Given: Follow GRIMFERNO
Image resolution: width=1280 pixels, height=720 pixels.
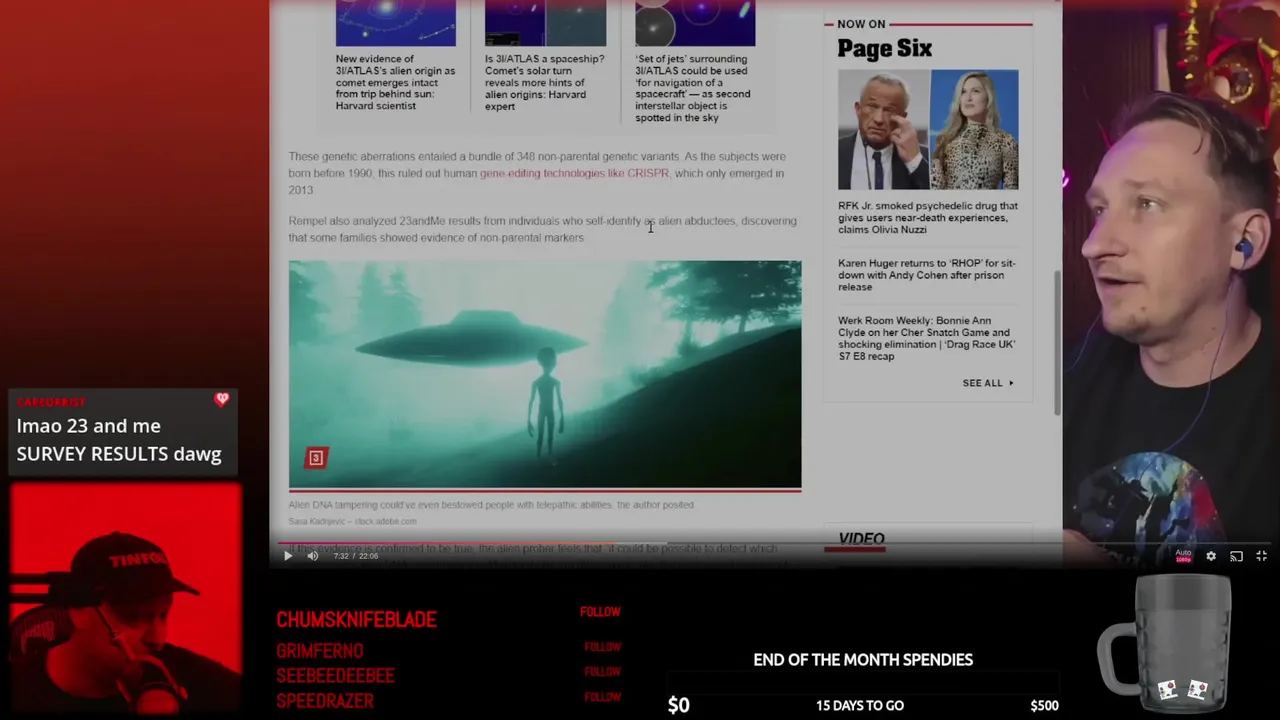Looking at the screenshot, I should (602, 647).
